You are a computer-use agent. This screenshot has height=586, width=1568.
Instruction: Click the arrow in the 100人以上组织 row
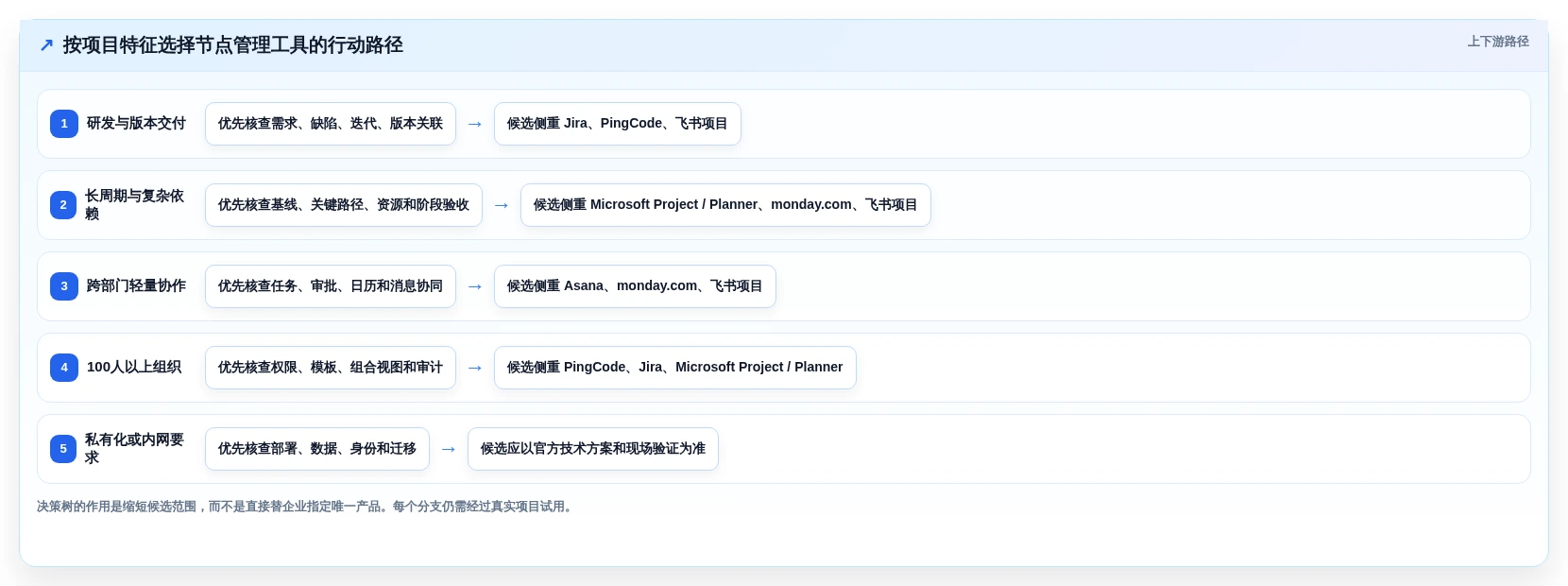(475, 368)
